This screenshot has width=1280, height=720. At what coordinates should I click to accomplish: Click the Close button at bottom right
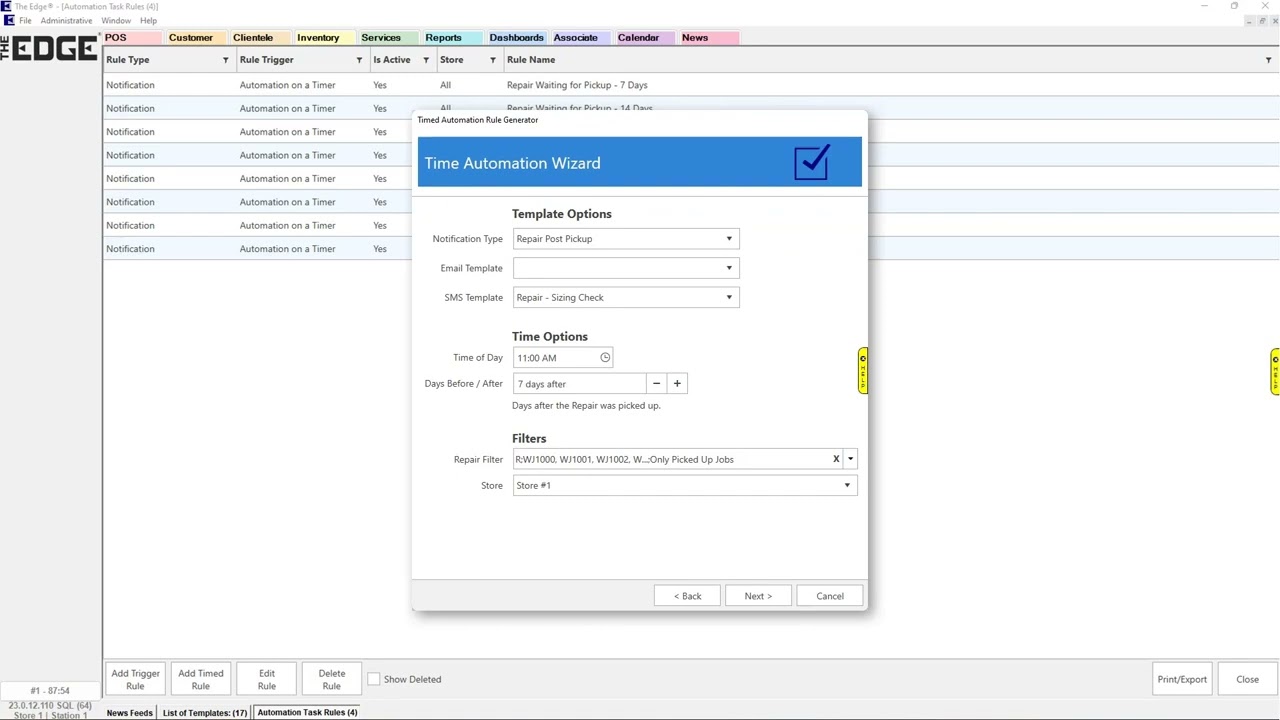(1247, 679)
